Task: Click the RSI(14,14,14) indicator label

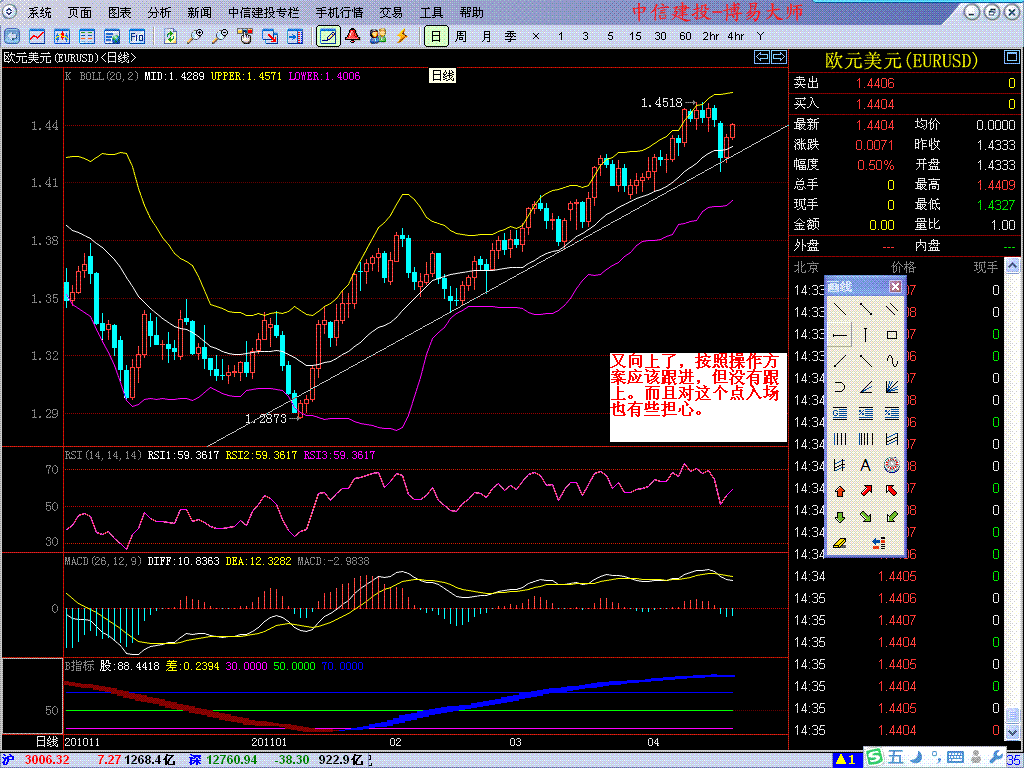Action: [x=103, y=455]
